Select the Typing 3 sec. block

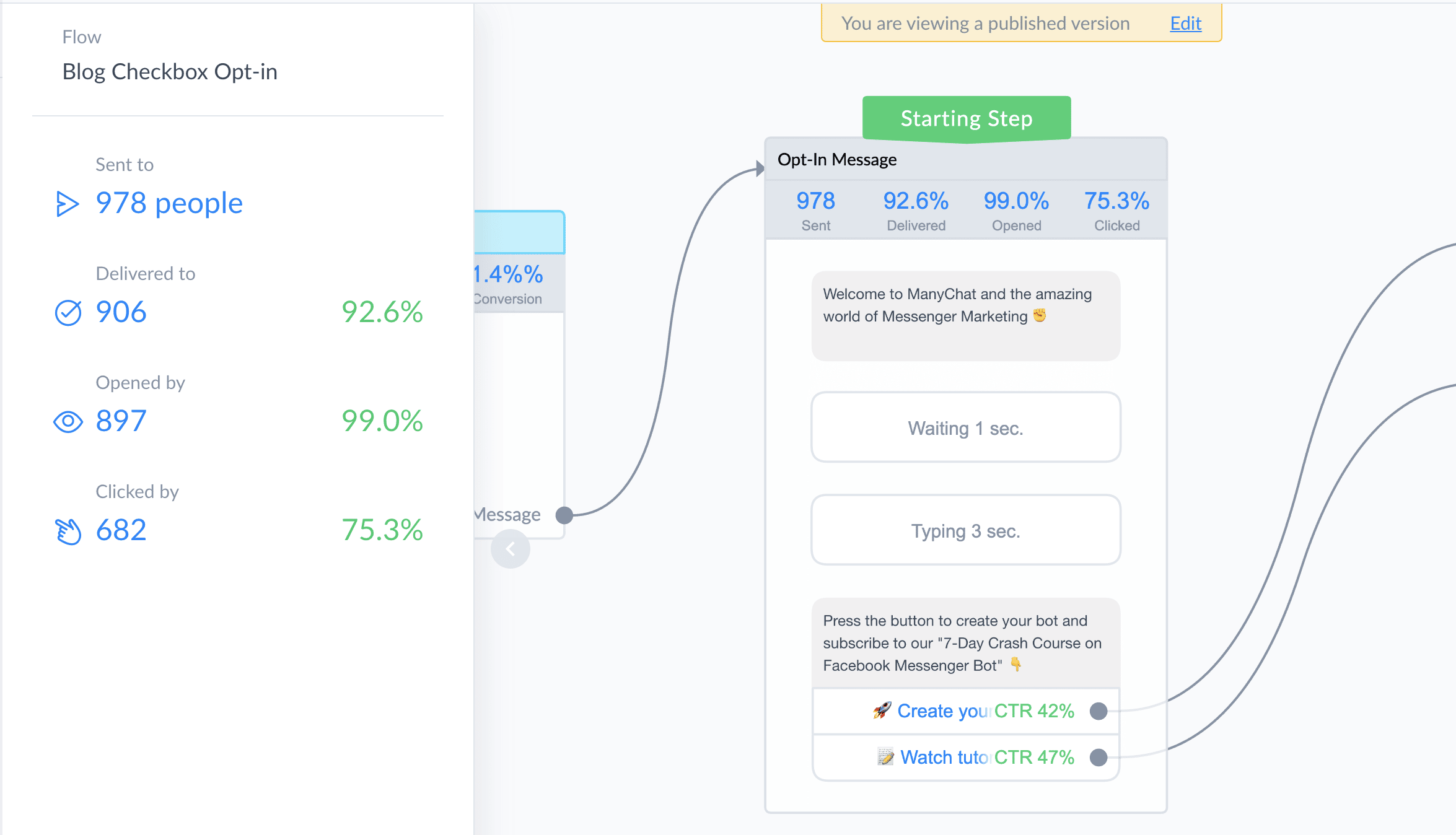(966, 530)
